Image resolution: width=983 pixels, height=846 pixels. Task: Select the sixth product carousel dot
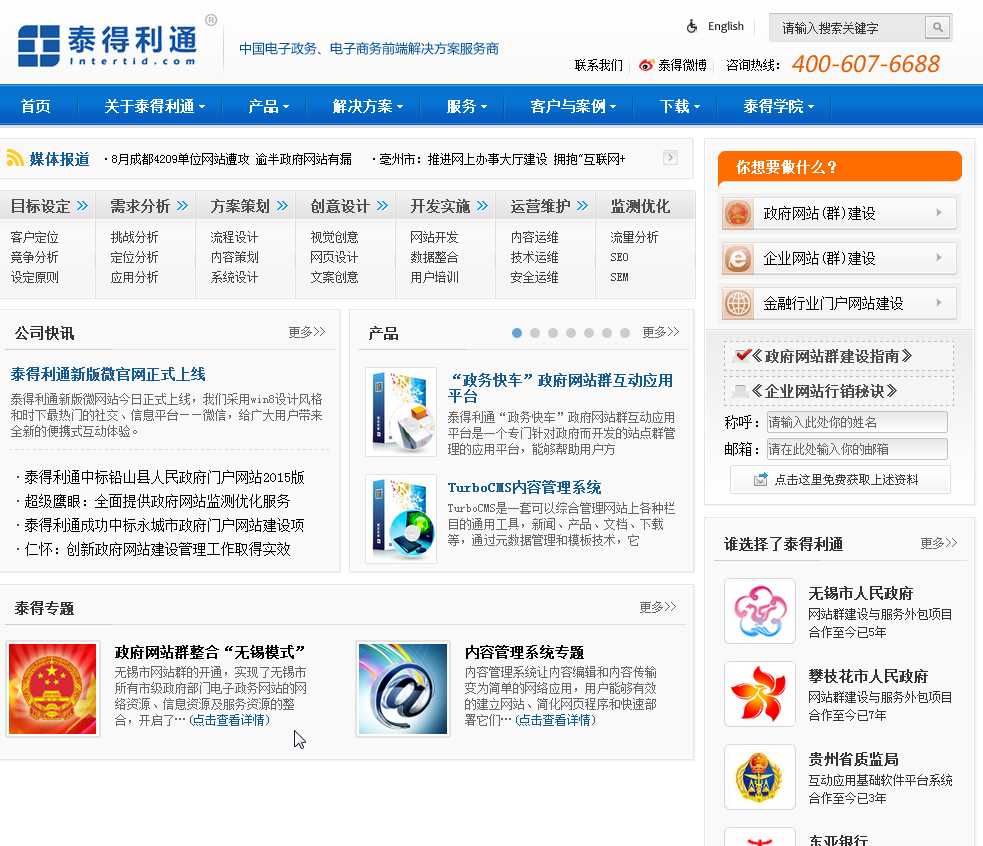(x=607, y=333)
